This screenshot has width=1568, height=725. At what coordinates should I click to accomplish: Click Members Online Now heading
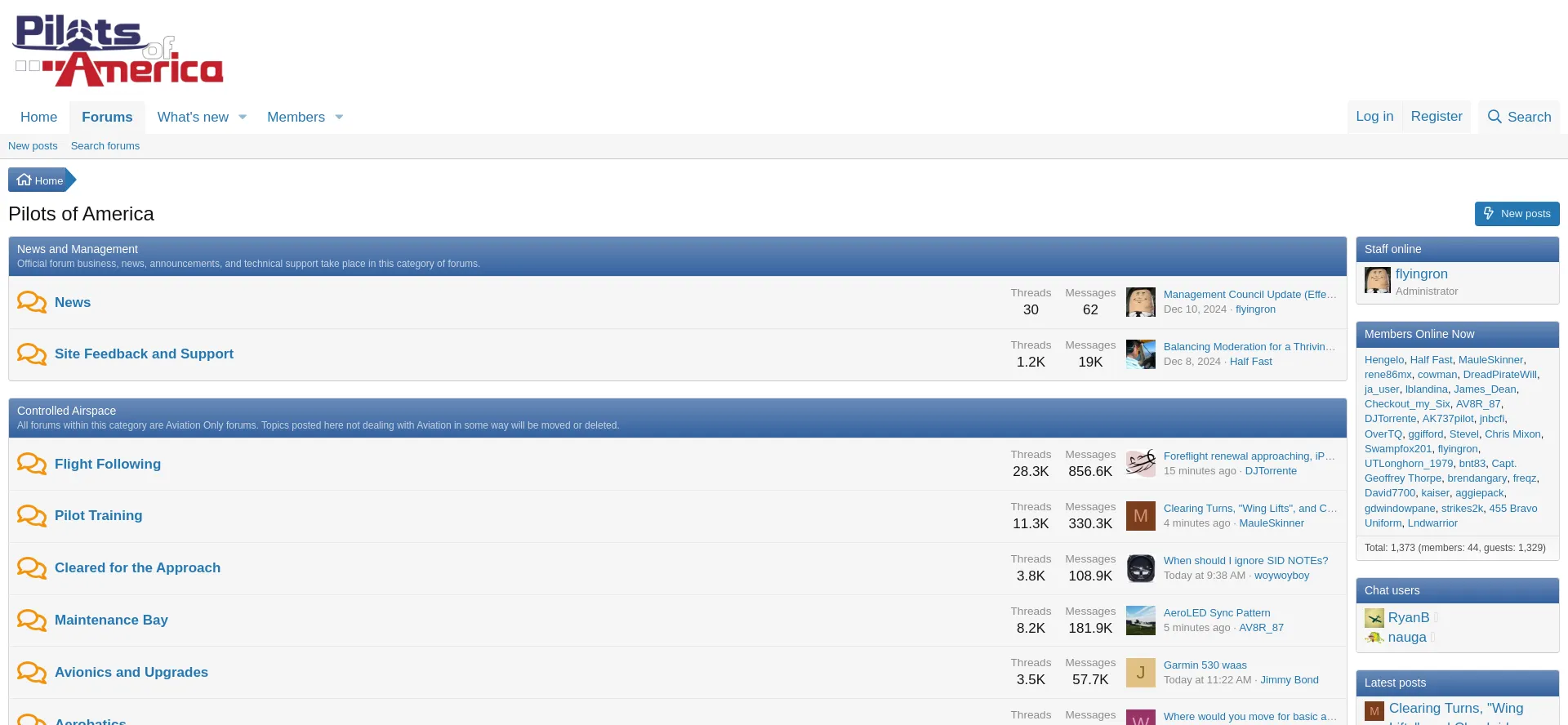[x=1419, y=334]
